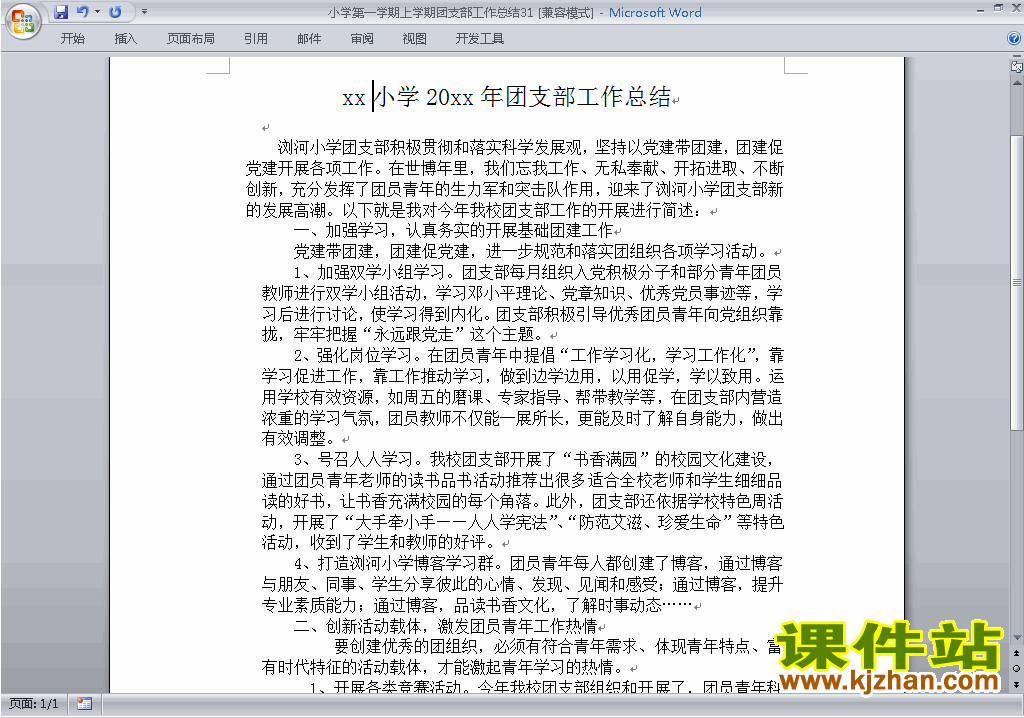Viewport: 1024px width, 718px height.
Task: Toggle the ruler with the View Ruler icon
Action: [1017, 66]
